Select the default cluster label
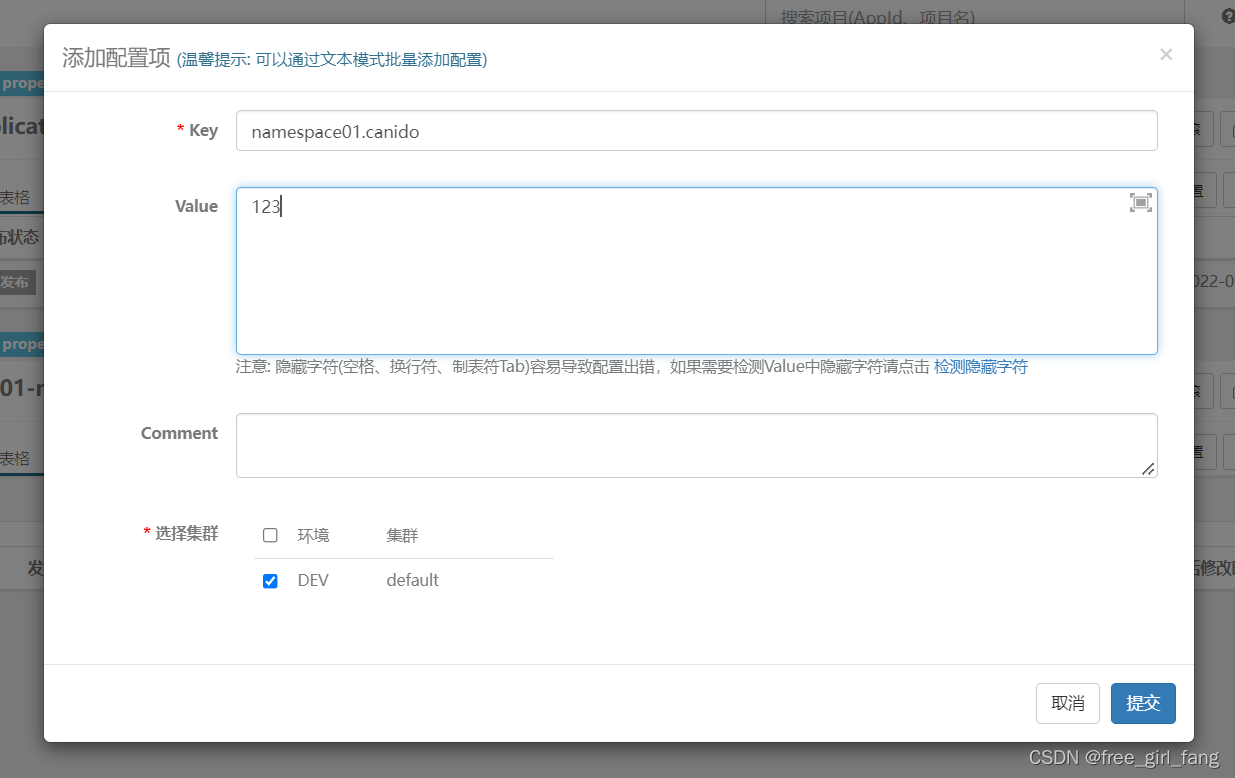This screenshot has height=778, width=1235. (x=412, y=580)
